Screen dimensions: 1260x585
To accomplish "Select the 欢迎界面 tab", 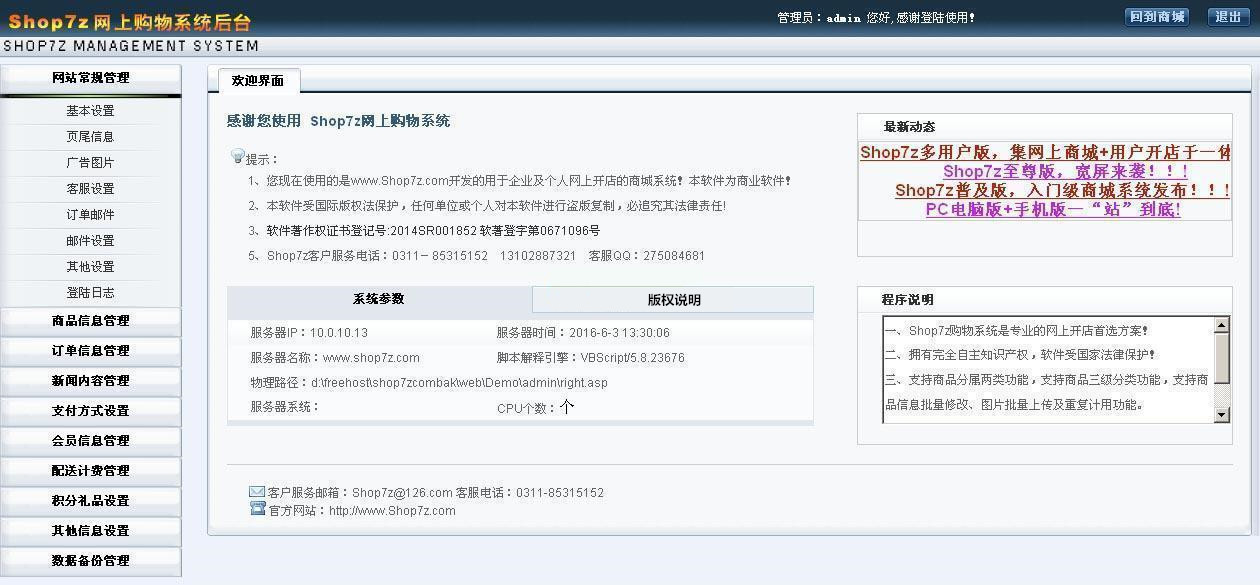I will (x=258, y=81).
